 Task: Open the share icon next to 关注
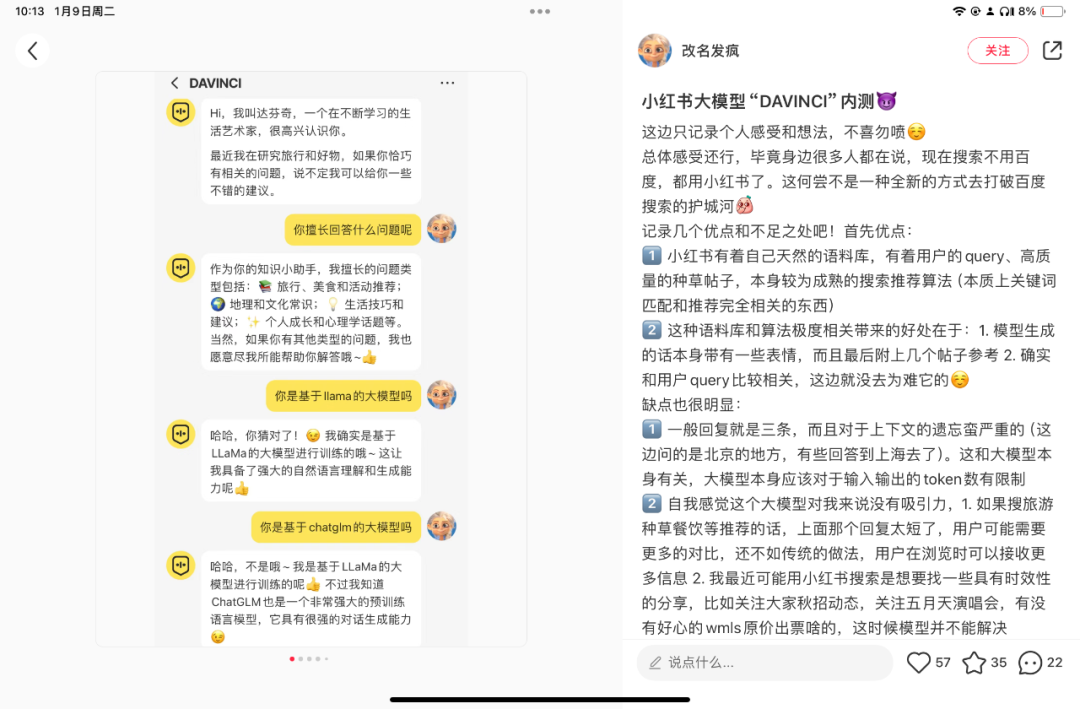(x=1052, y=50)
